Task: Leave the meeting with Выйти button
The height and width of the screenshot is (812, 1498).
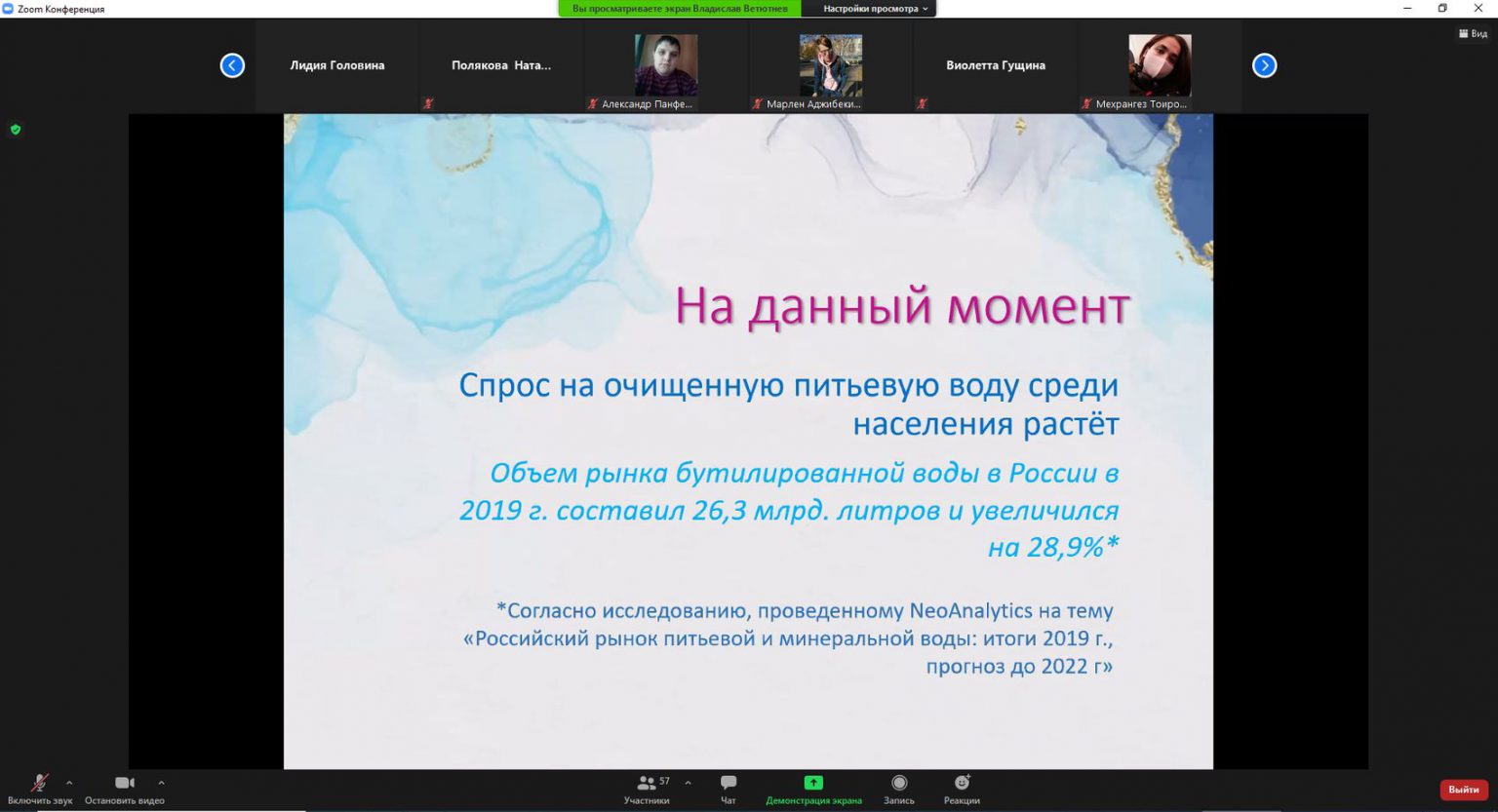Action: [x=1463, y=790]
